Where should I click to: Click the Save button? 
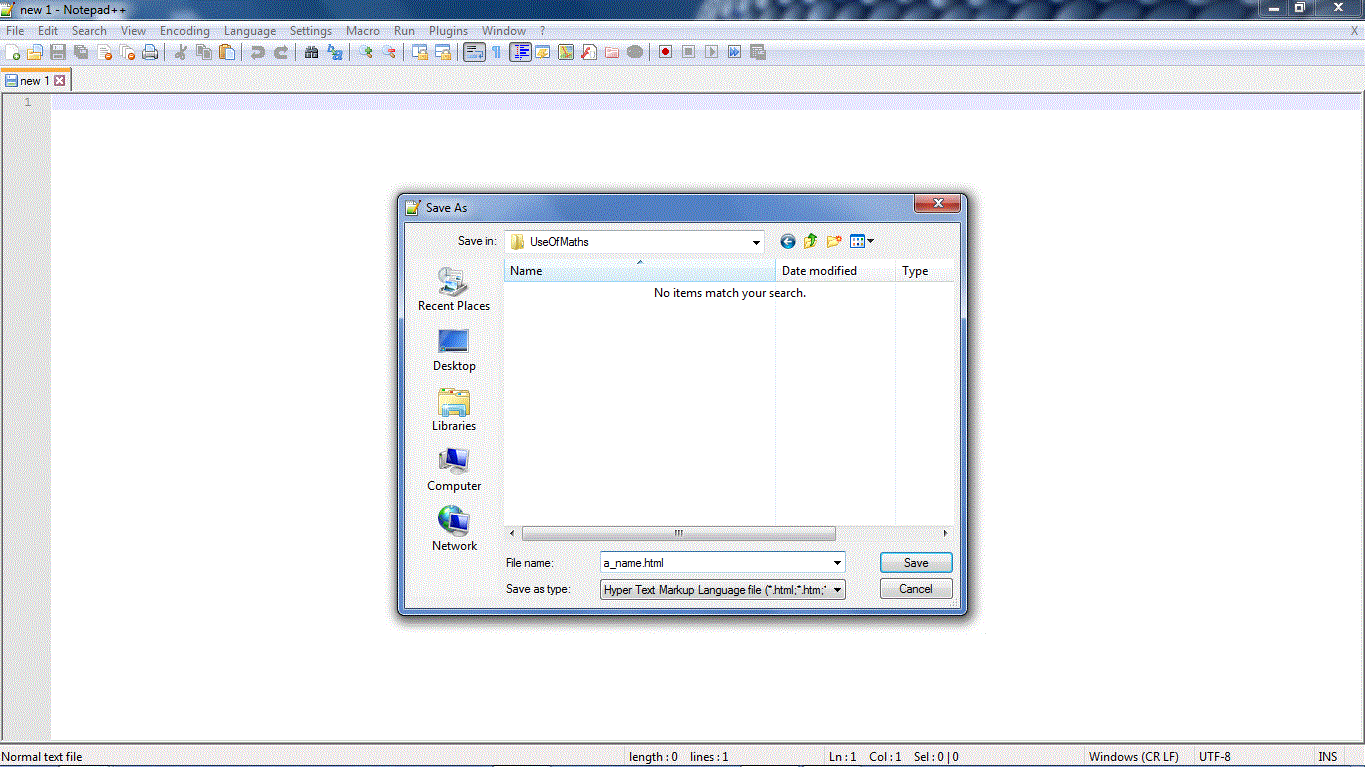click(x=915, y=562)
